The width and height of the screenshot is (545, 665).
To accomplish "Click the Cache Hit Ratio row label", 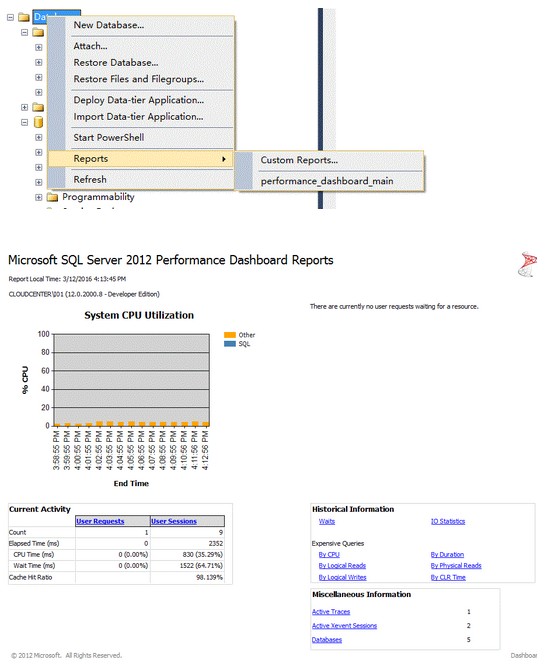I will [31, 577].
